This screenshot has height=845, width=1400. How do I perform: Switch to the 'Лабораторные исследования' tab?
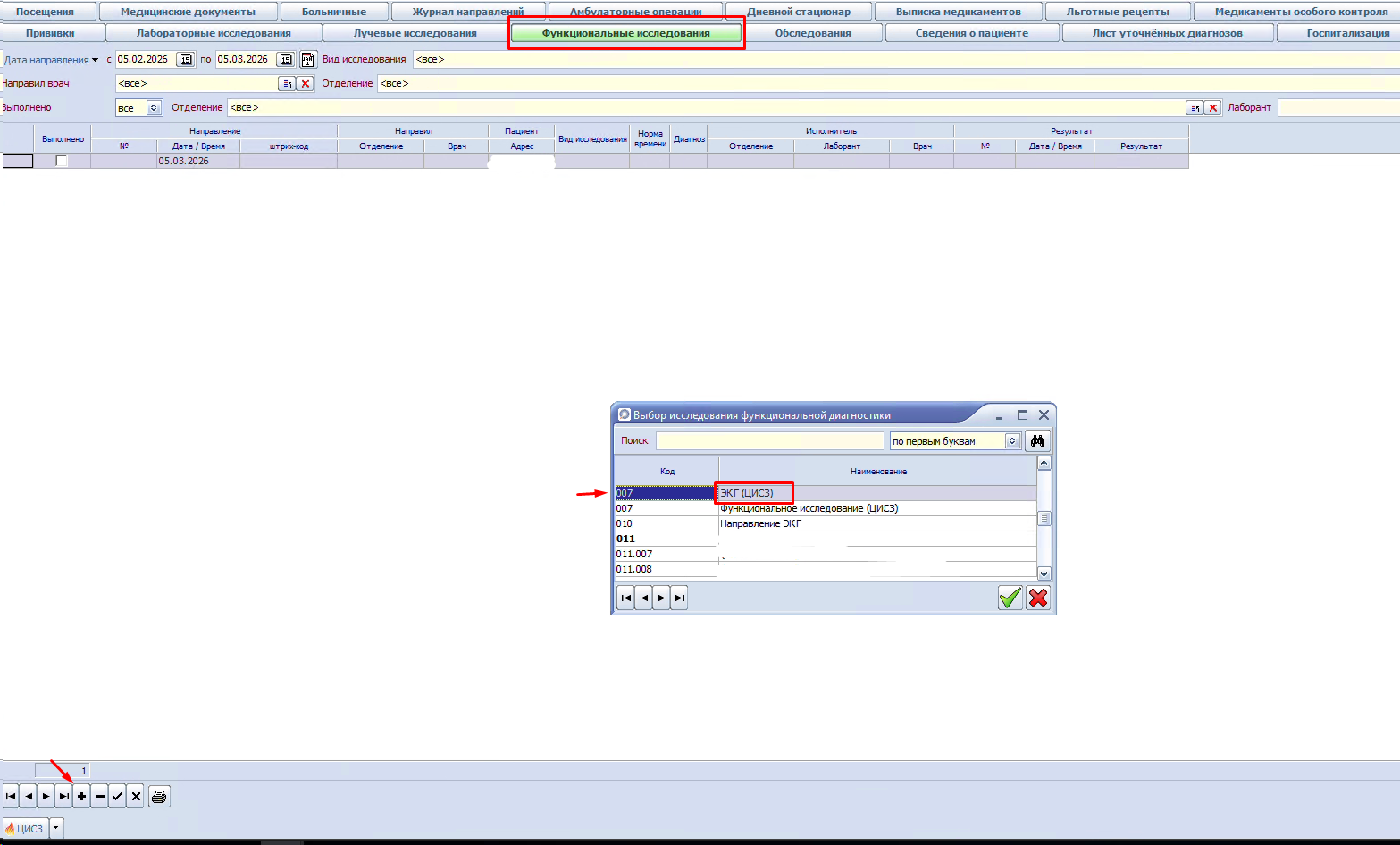click(214, 33)
